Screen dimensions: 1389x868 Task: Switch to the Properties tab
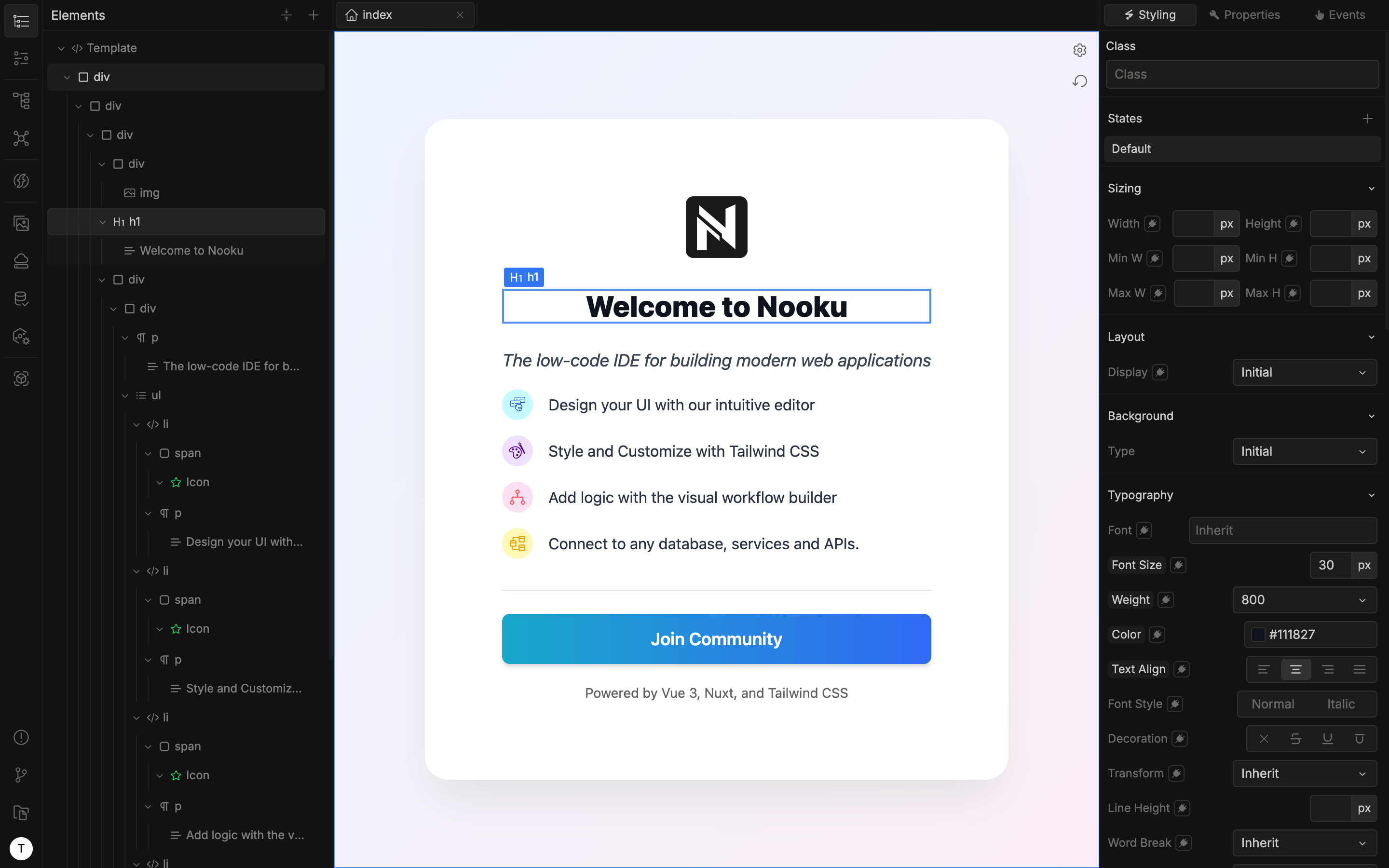coord(1244,15)
